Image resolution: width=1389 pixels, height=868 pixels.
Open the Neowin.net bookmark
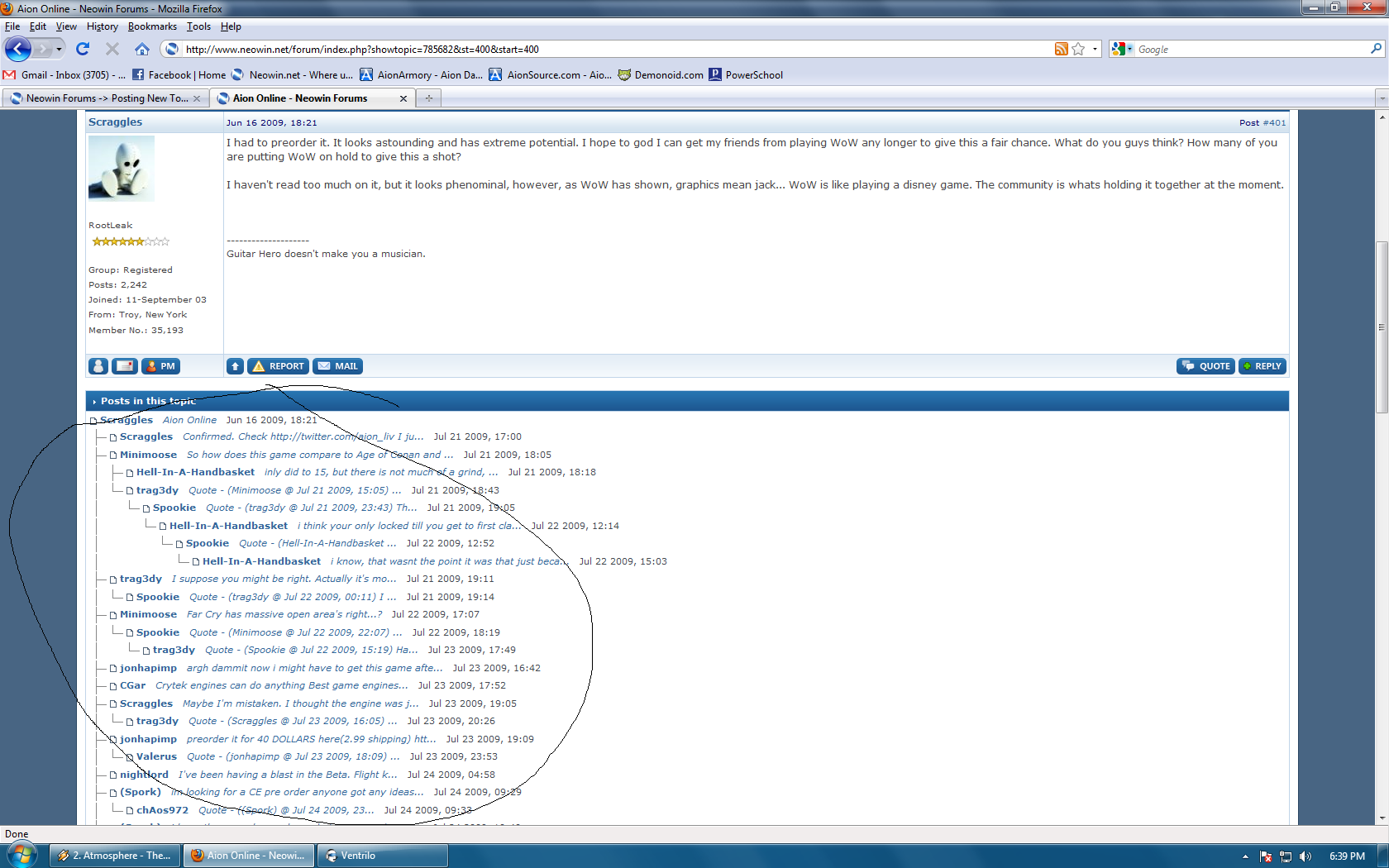[x=293, y=74]
